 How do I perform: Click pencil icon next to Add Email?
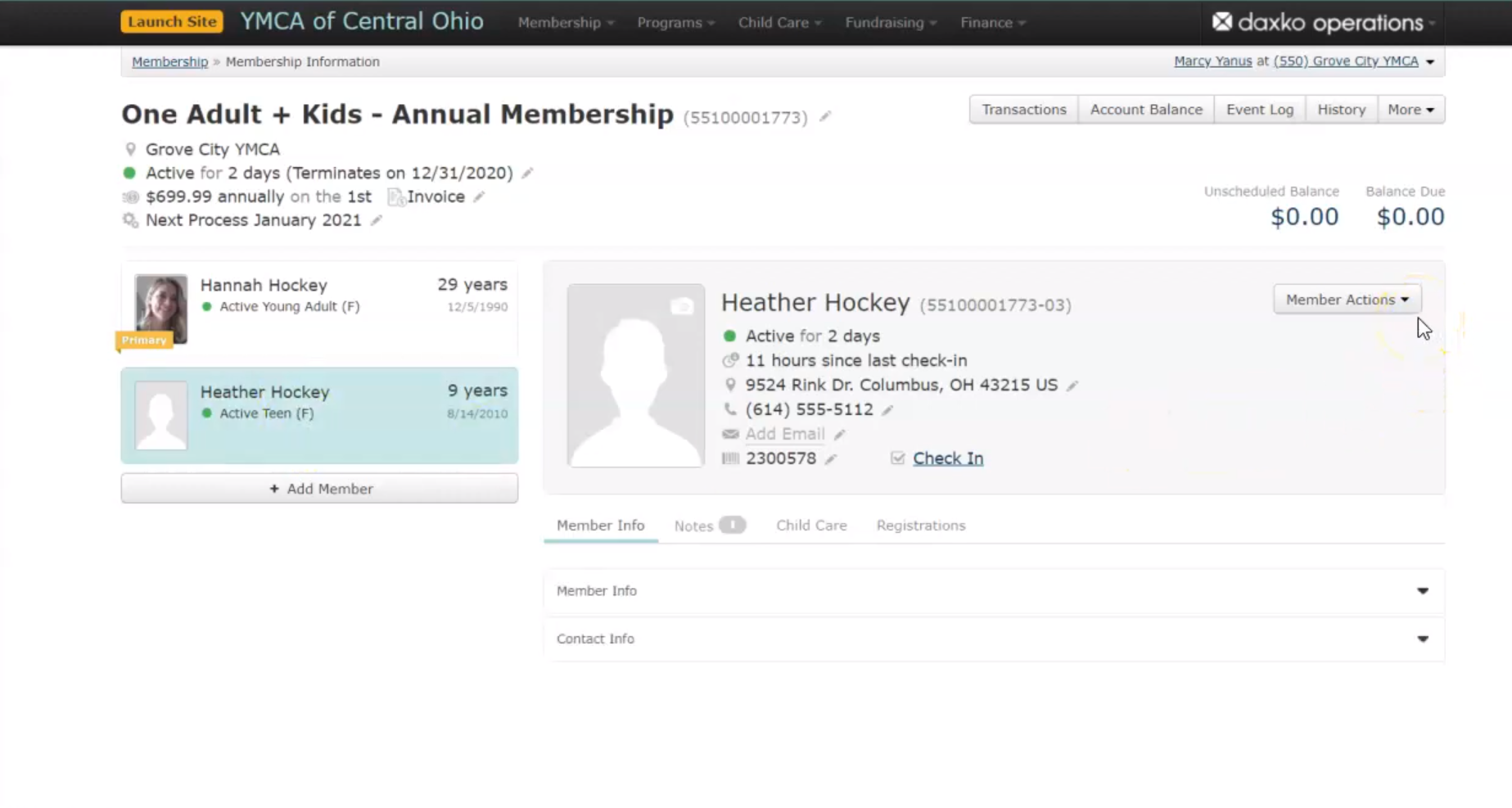pyautogui.click(x=839, y=435)
